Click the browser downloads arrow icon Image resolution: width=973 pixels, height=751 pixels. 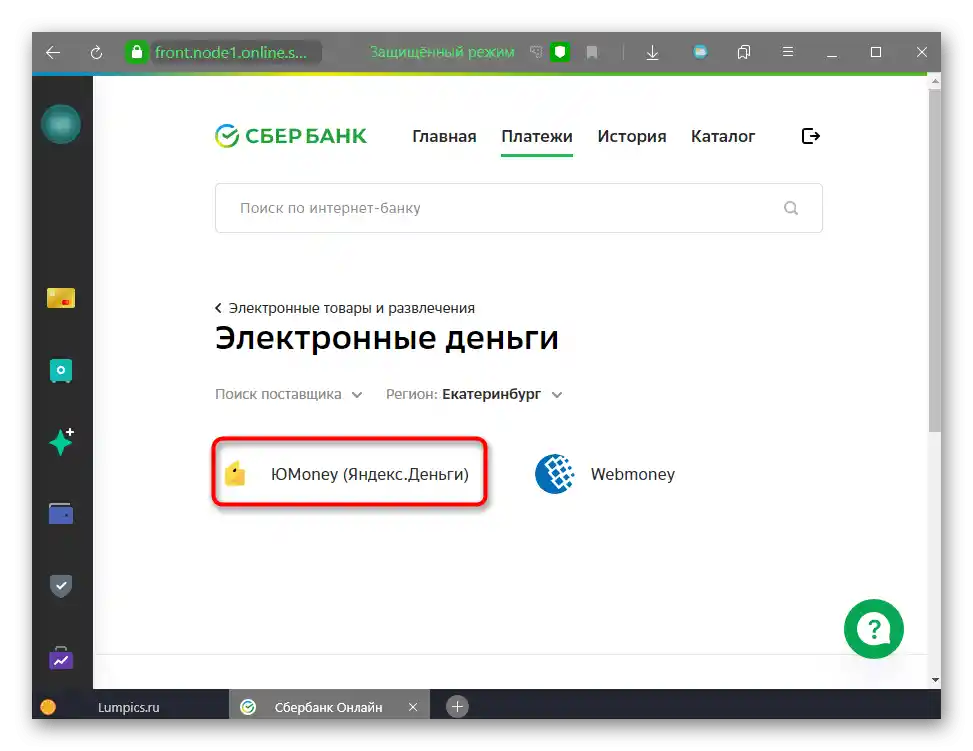(x=652, y=53)
